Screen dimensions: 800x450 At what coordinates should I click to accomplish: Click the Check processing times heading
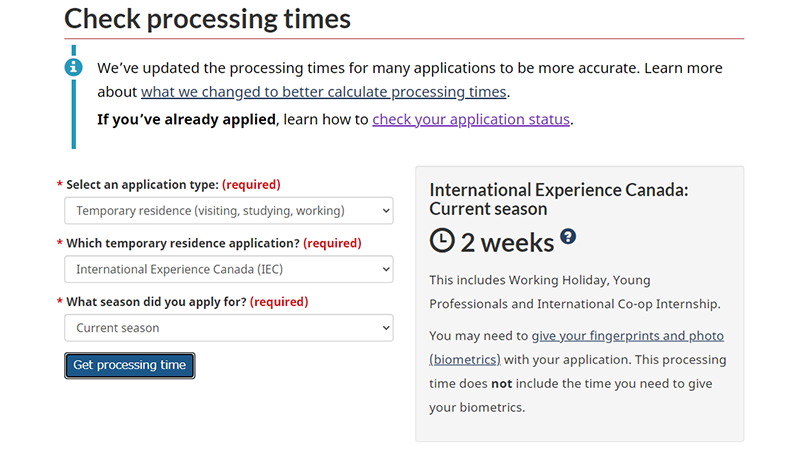(207, 19)
